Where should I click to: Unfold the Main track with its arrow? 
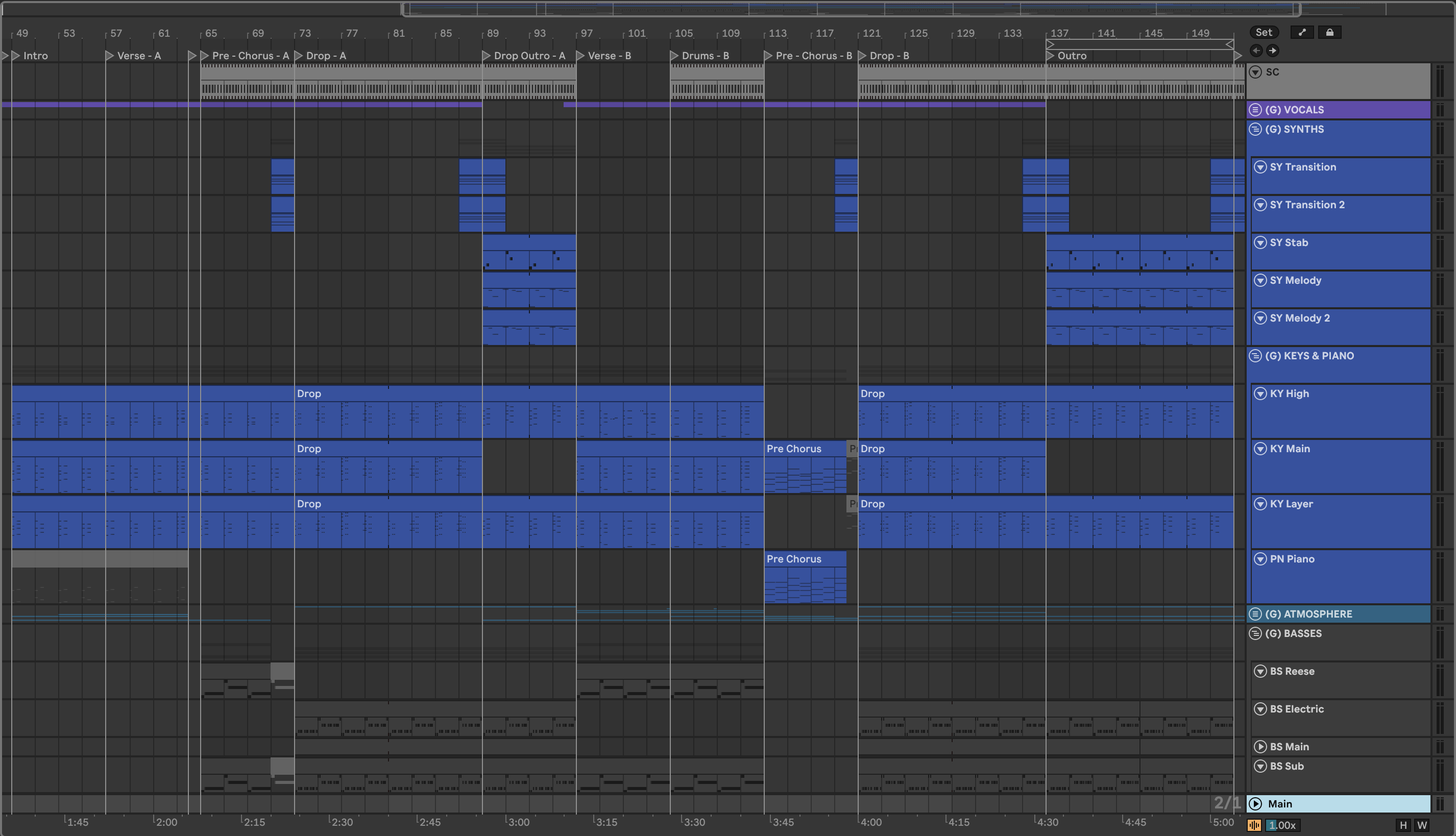click(x=1255, y=804)
